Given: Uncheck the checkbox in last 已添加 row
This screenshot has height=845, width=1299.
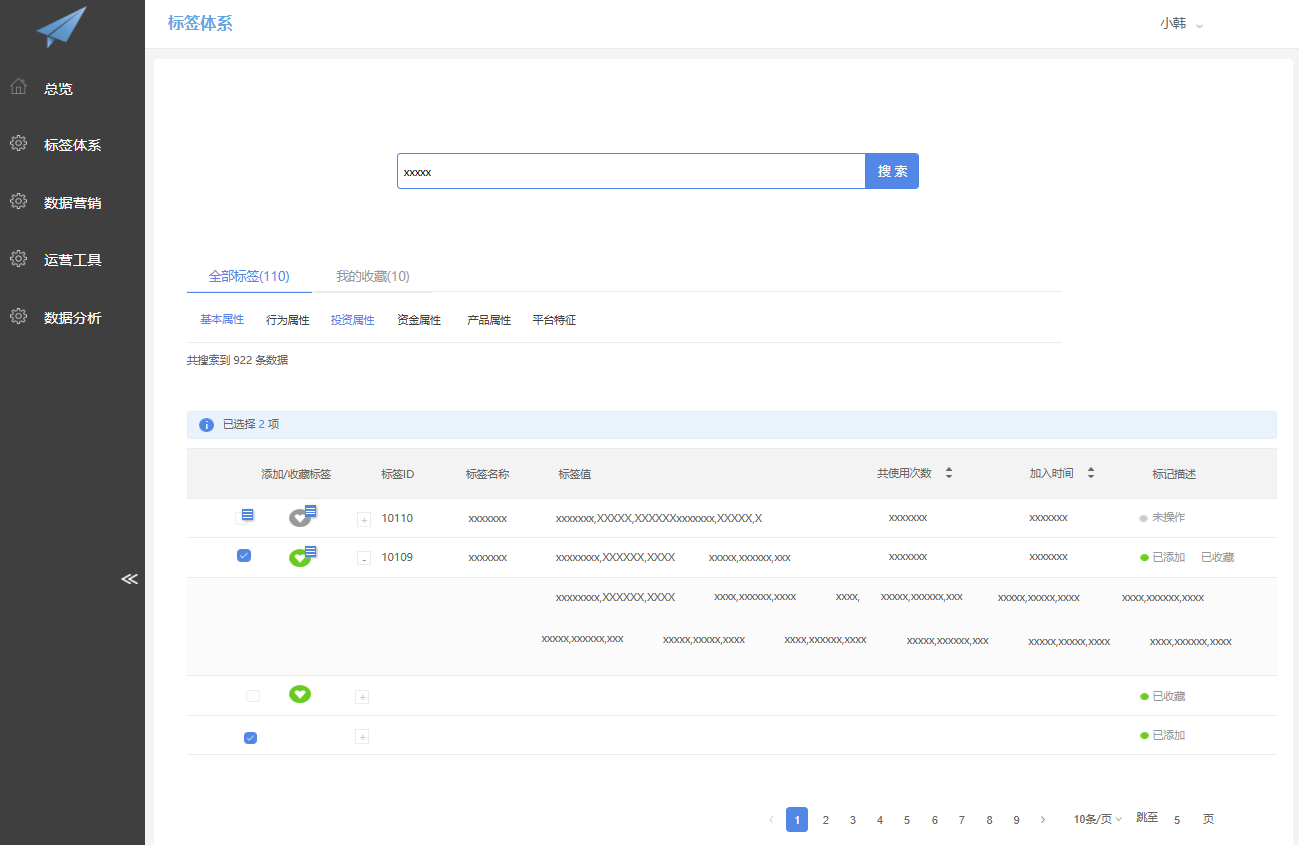Looking at the screenshot, I should tap(251, 738).
